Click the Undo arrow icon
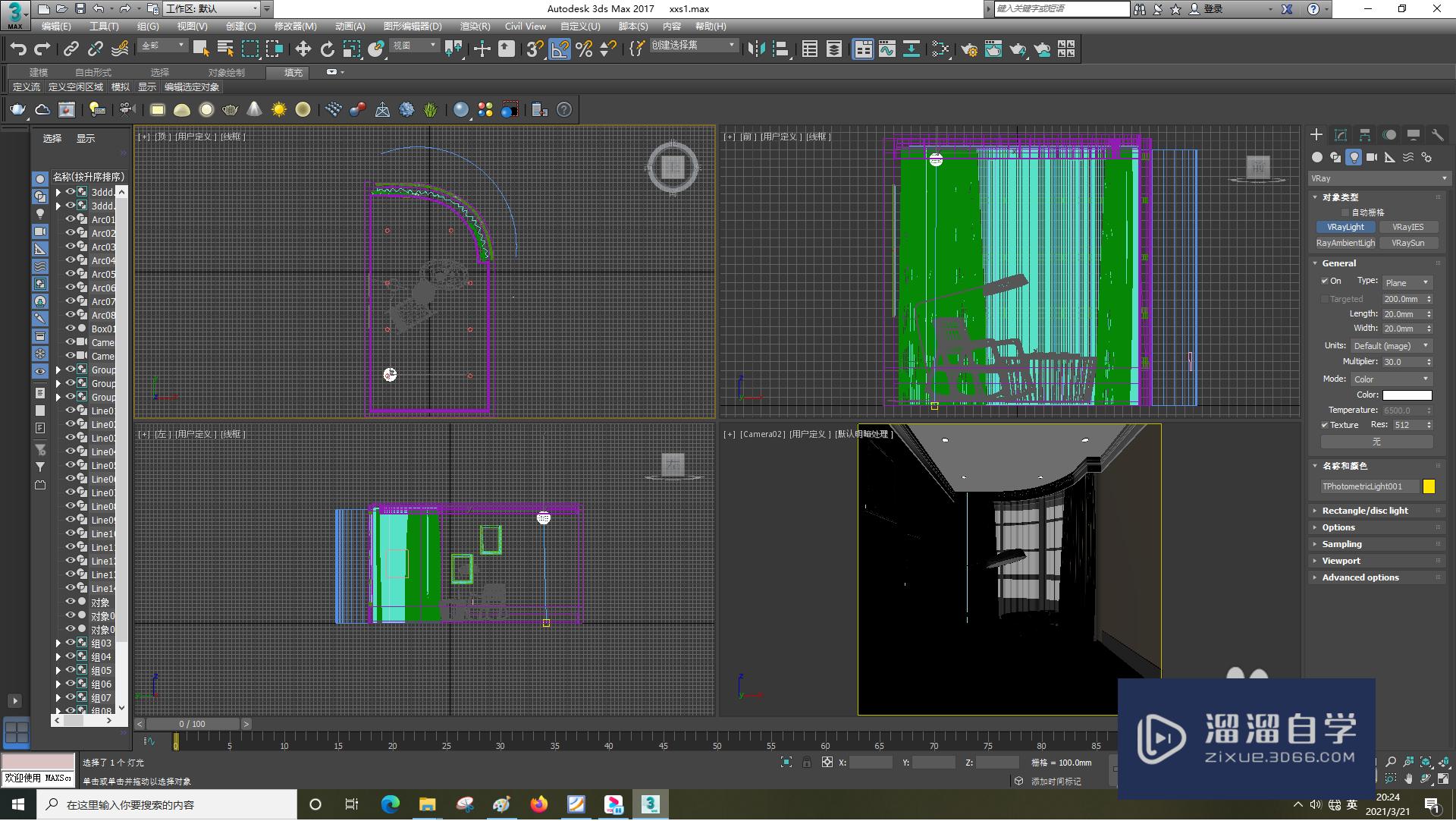The width and height of the screenshot is (1456, 821). point(17,49)
